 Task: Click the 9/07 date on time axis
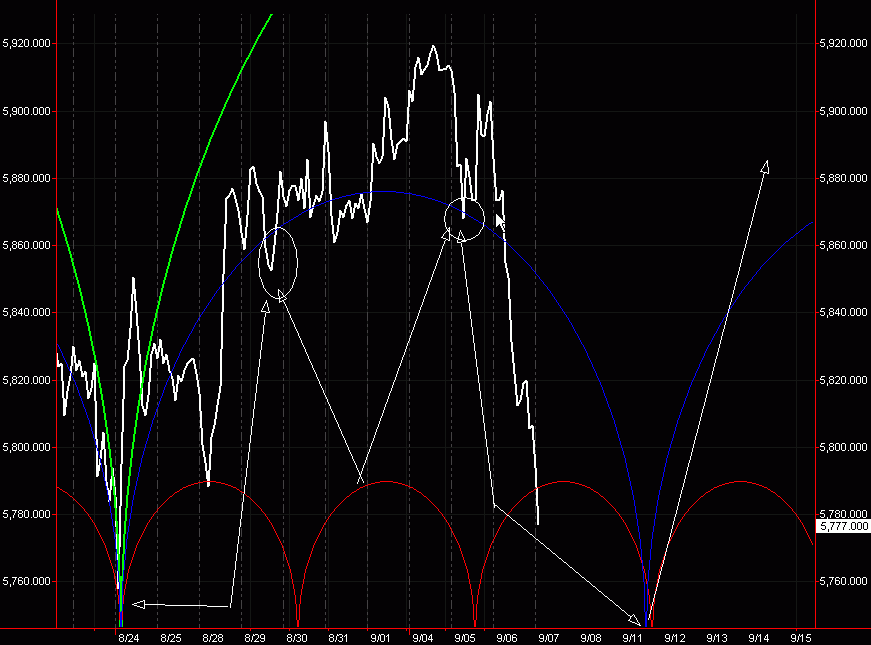pos(548,638)
